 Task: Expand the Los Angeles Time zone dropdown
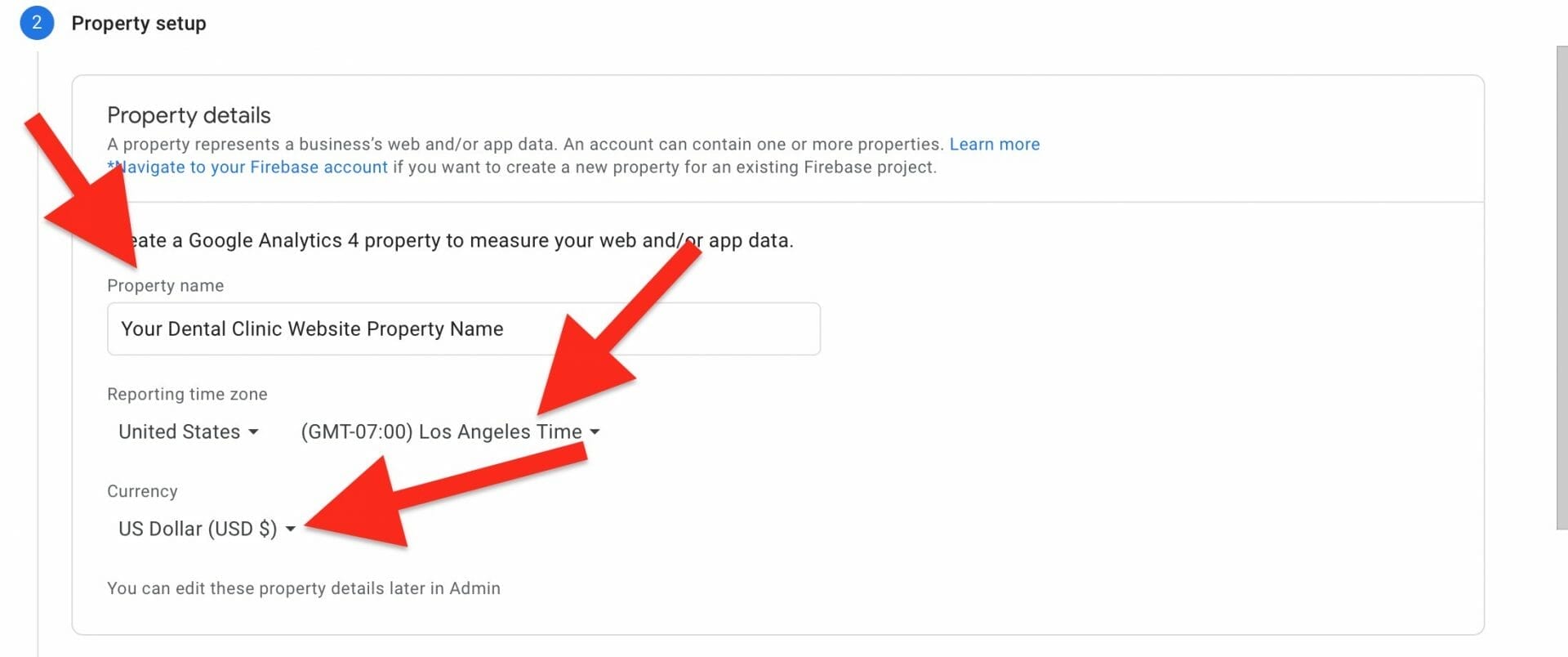441,431
